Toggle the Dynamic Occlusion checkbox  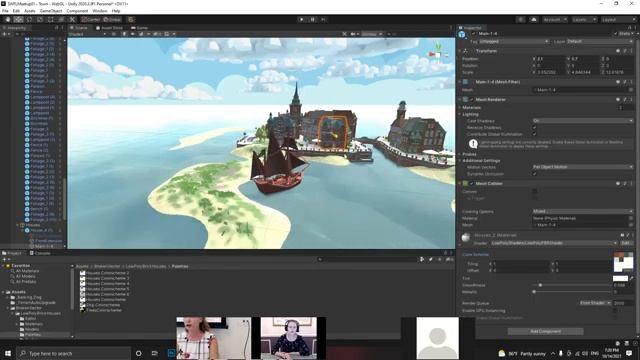pyautogui.click(x=535, y=174)
